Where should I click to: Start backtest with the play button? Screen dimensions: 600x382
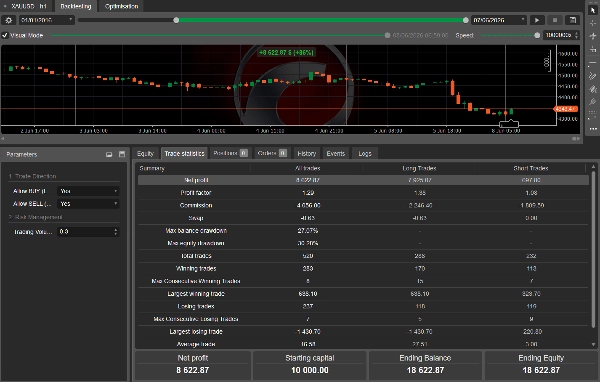click(537, 20)
